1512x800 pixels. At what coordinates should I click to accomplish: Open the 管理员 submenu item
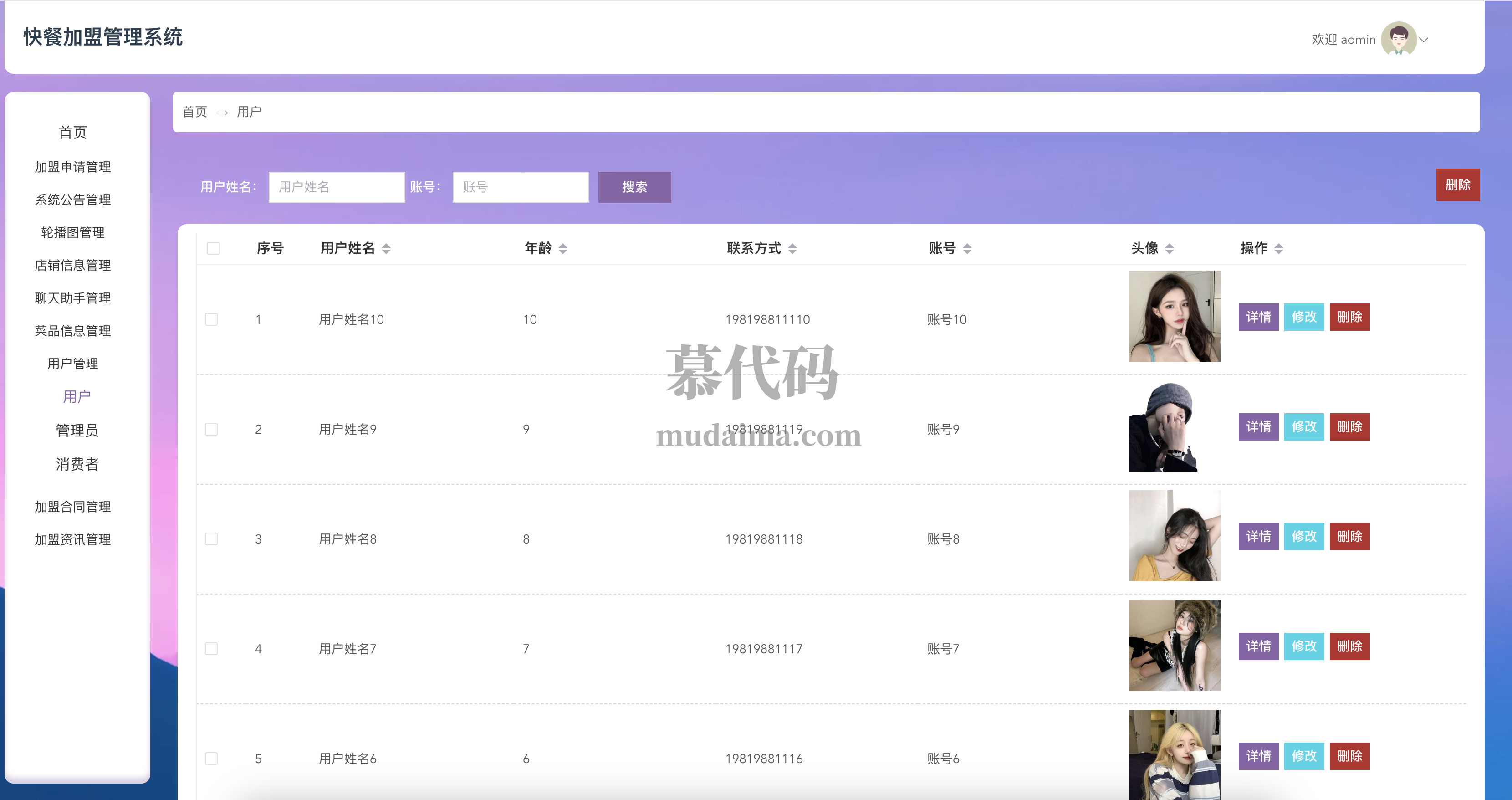coord(77,431)
